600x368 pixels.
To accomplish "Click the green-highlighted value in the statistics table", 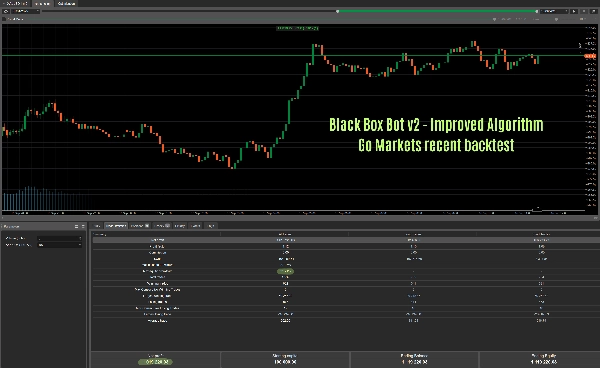I will point(285,271).
